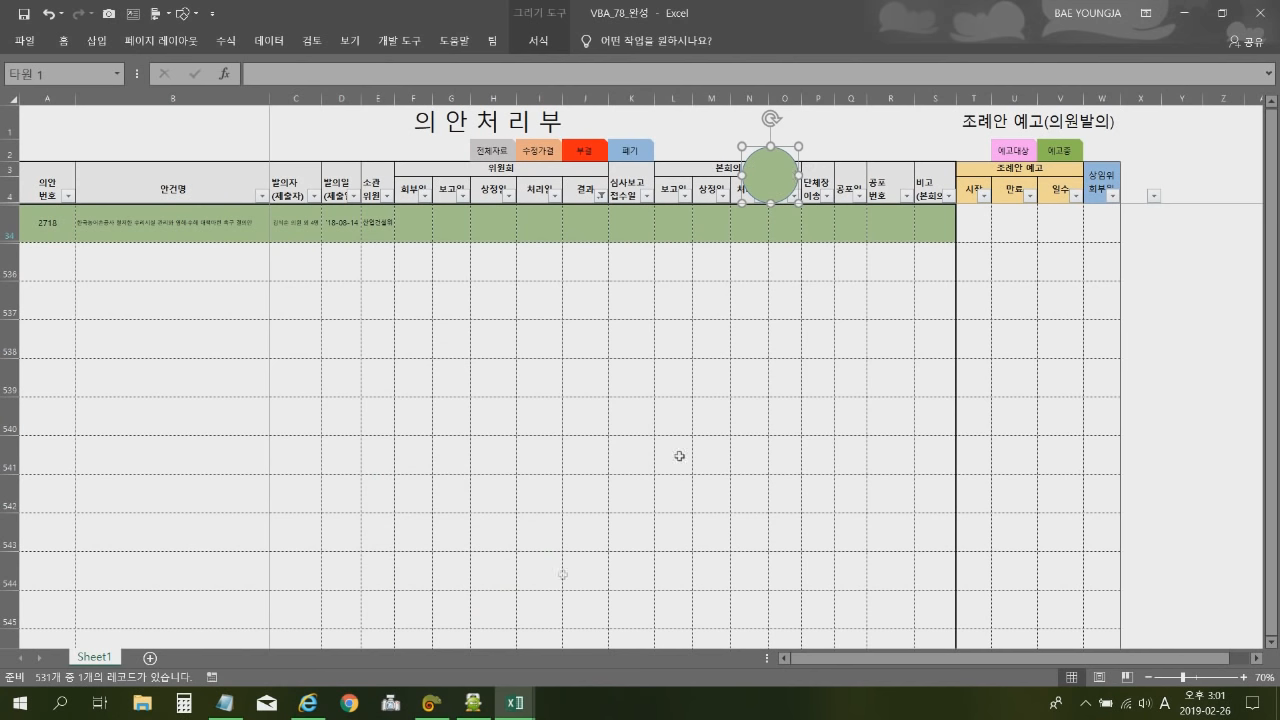Click the vertical scrollbar down arrow
The width and height of the screenshot is (1280, 720).
pos(1271,642)
